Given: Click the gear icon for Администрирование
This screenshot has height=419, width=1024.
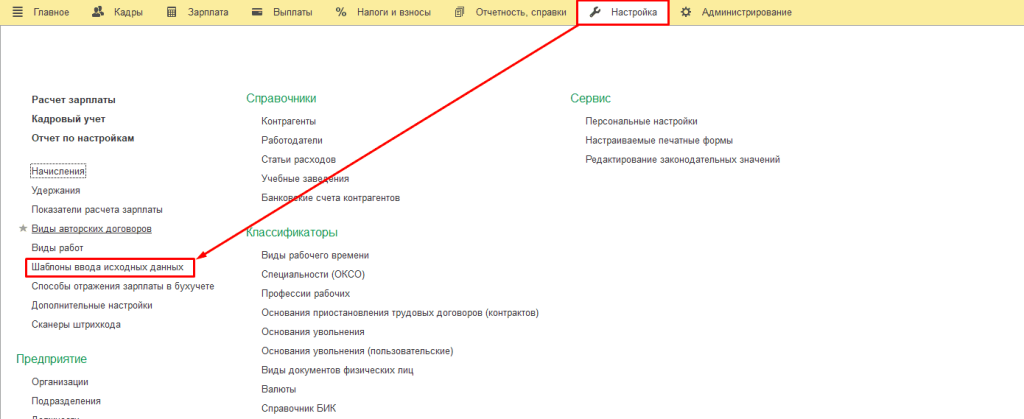Looking at the screenshot, I should pos(685,12).
